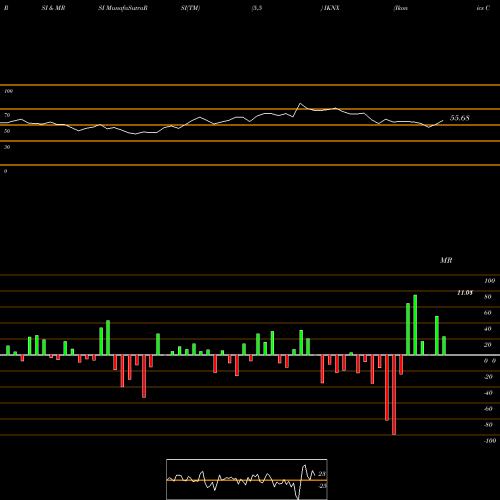The height and width of the screenshot is (500, 500).
Task: Click the tallest green bar in MR chart
Action: [415, 325]
